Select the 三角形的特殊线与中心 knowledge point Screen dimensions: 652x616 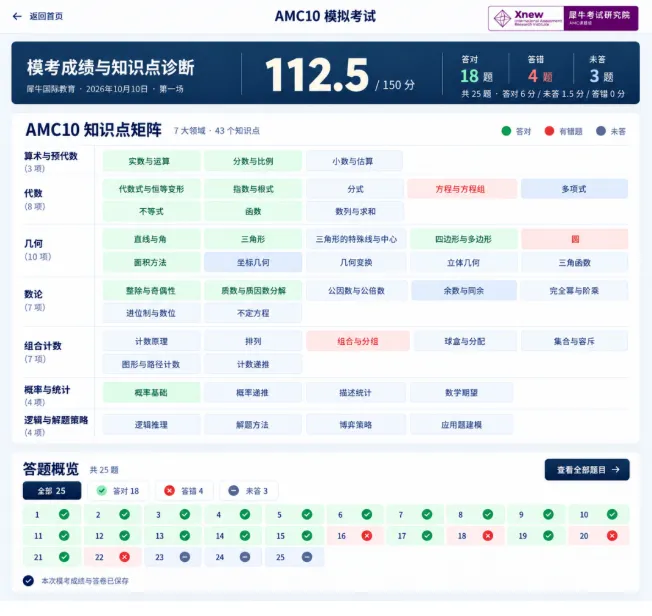356,239
